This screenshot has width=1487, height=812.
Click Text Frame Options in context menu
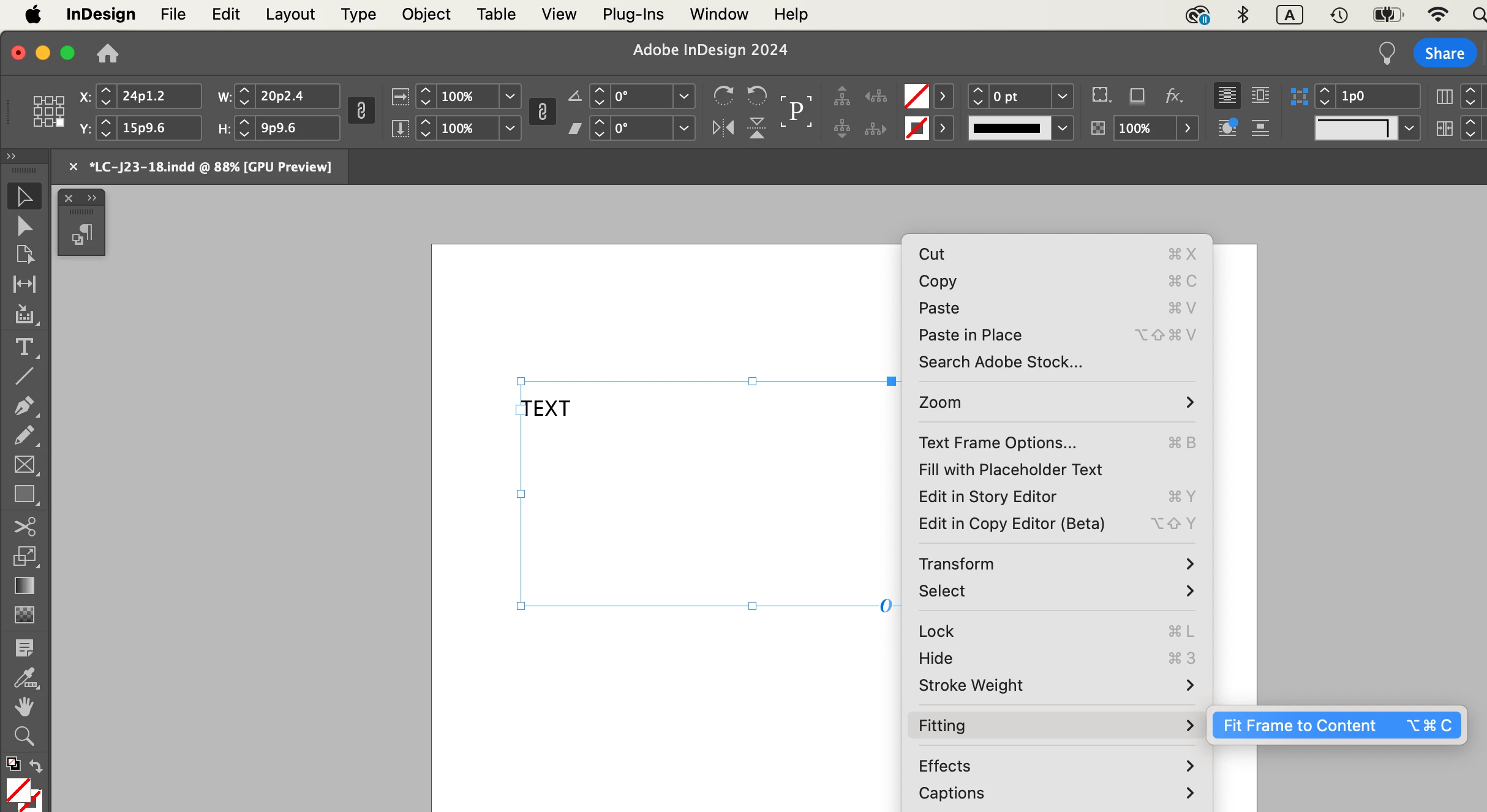(x=997, y=442)
